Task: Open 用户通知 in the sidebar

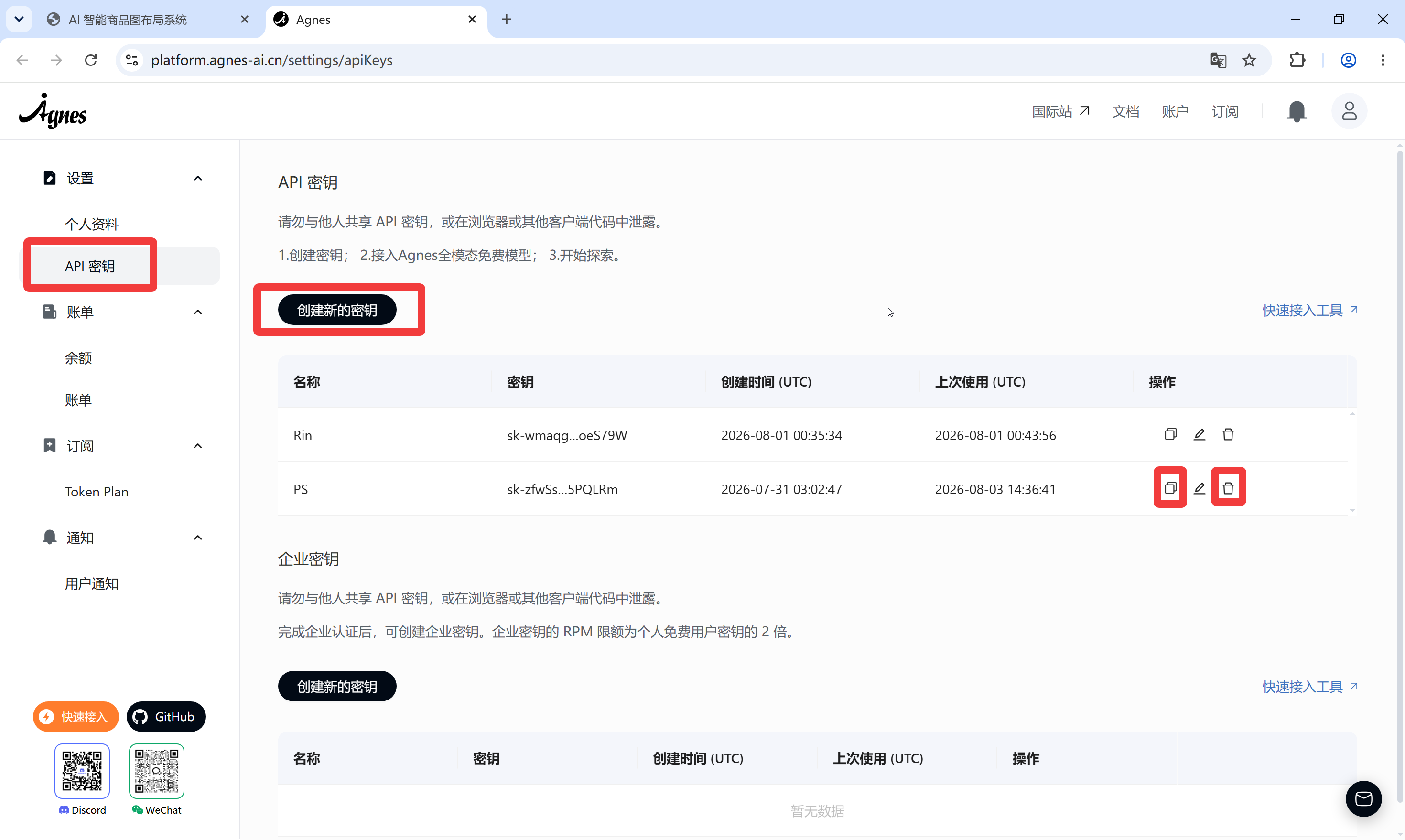Action: click(x=92, y=583)
